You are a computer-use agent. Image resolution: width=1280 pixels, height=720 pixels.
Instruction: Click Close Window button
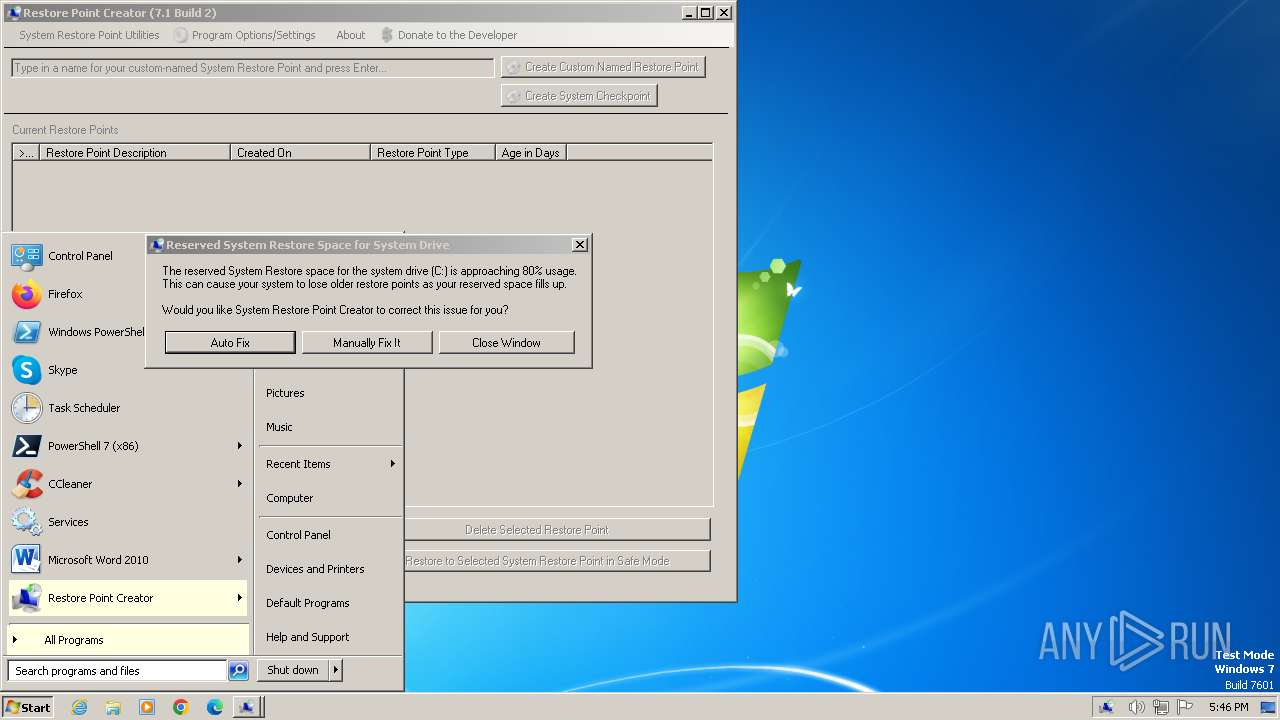coord(506,342)
